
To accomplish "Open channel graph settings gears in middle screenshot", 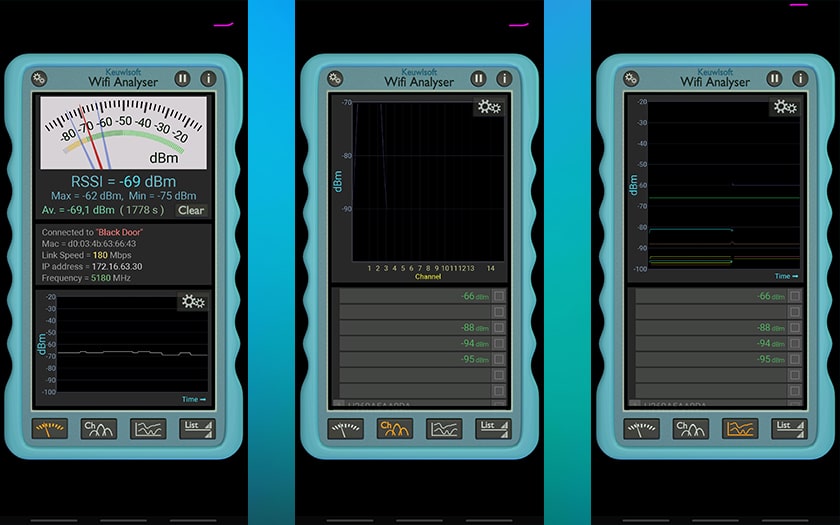I will coord(489,107).
